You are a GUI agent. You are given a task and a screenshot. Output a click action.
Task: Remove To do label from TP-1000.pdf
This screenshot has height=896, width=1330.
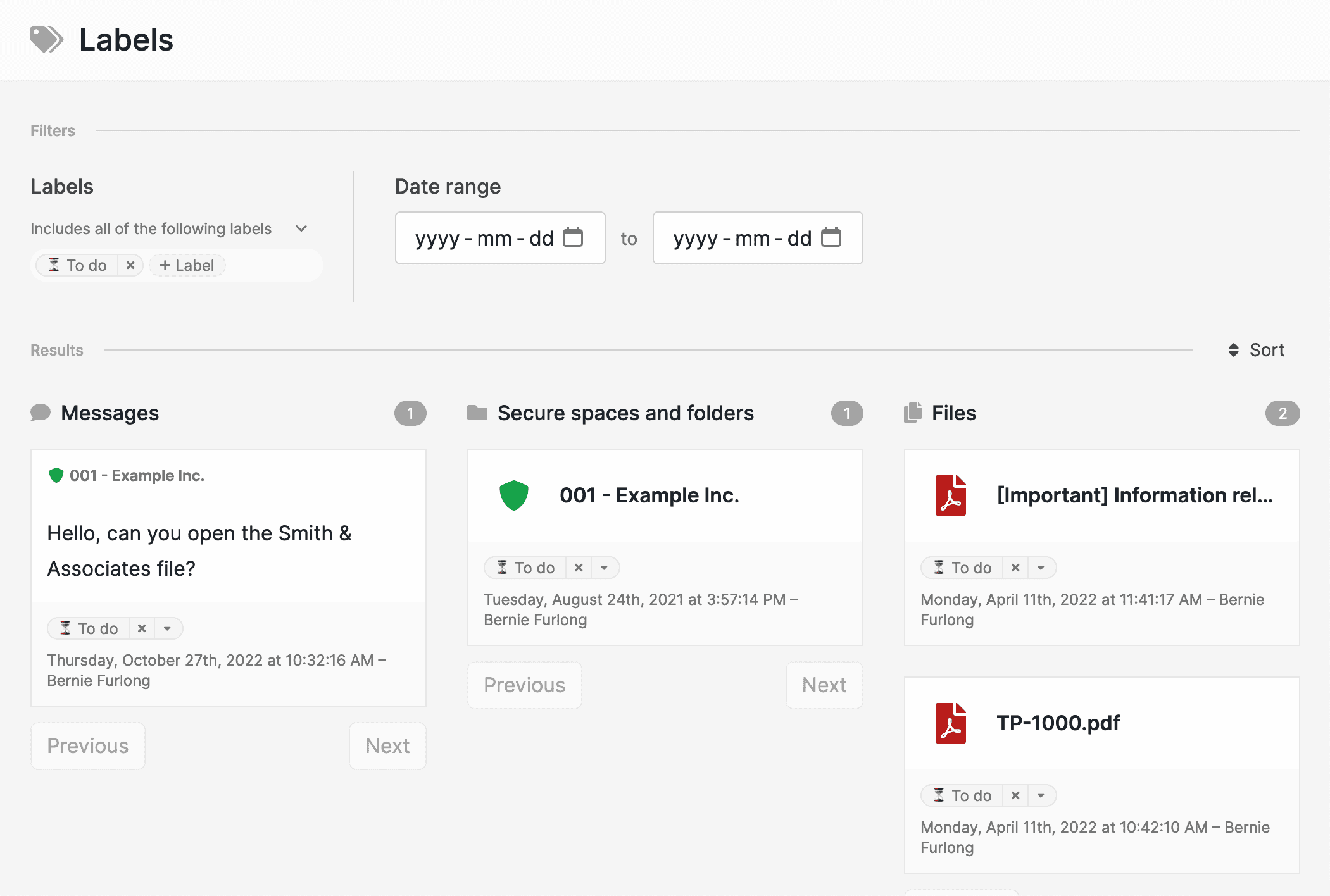1015,795
